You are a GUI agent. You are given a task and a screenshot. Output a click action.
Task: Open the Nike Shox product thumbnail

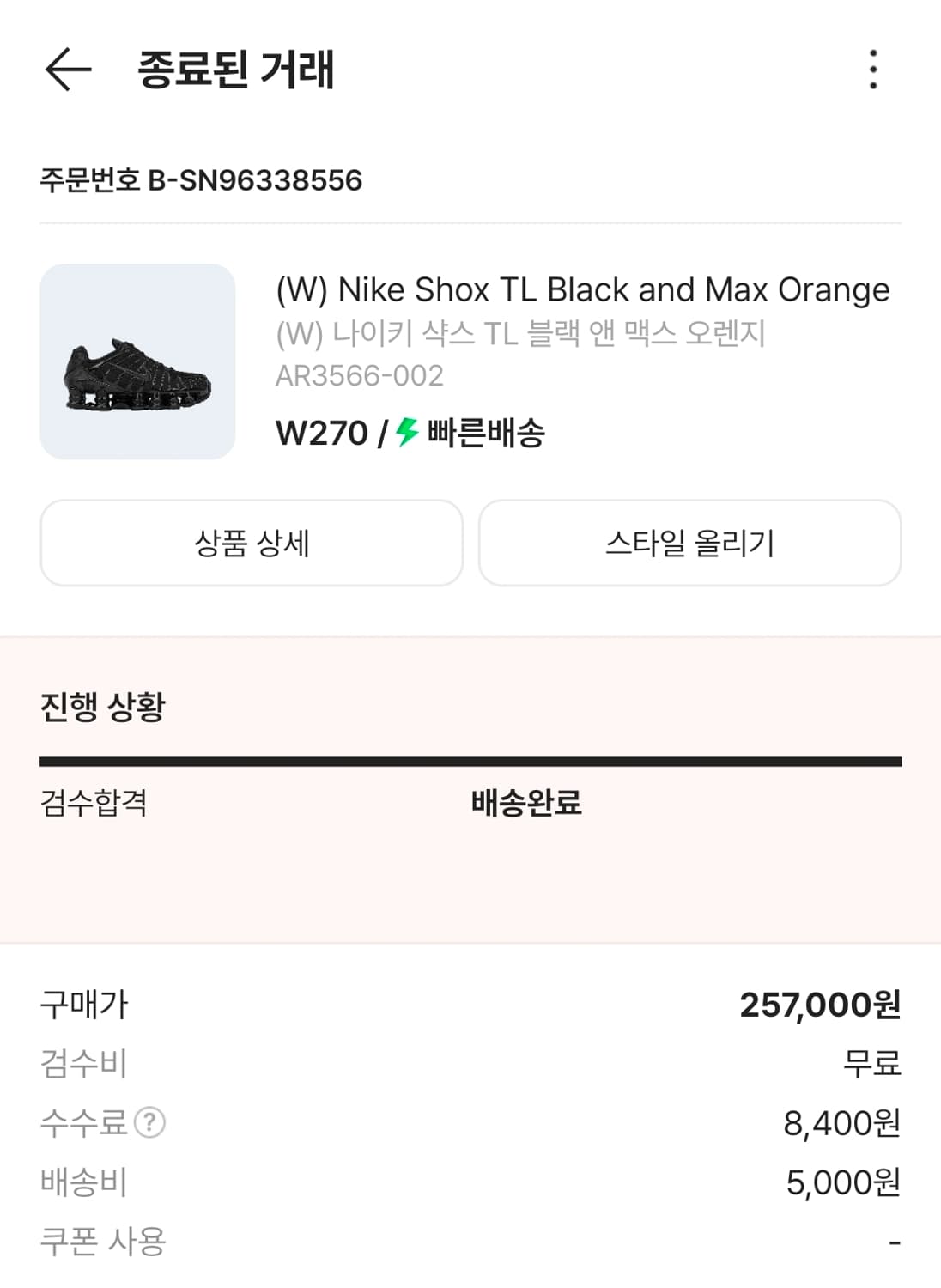(x=137, y=361)
